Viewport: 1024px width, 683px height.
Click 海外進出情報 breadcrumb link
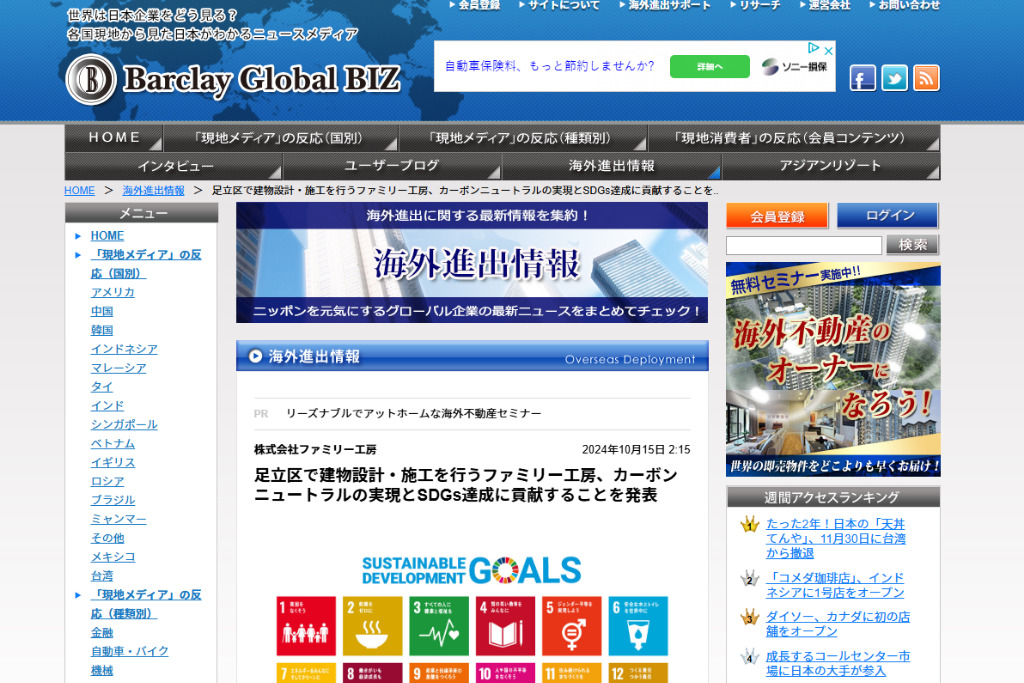point(153,190)
